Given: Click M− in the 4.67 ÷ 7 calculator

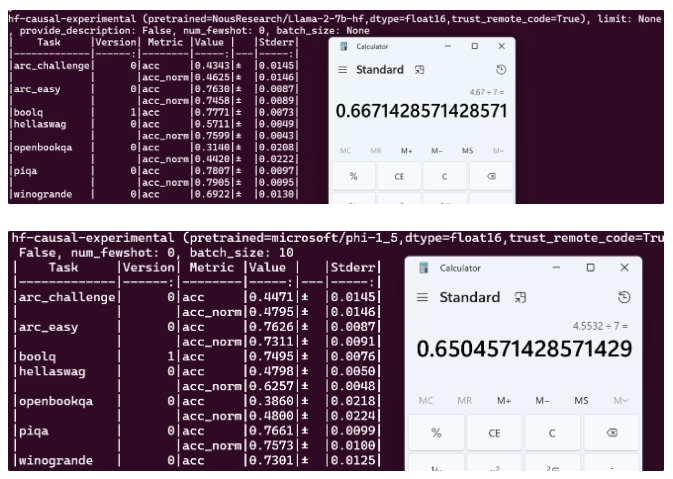Looking at the screenshot, I should (x=437, y=151).
